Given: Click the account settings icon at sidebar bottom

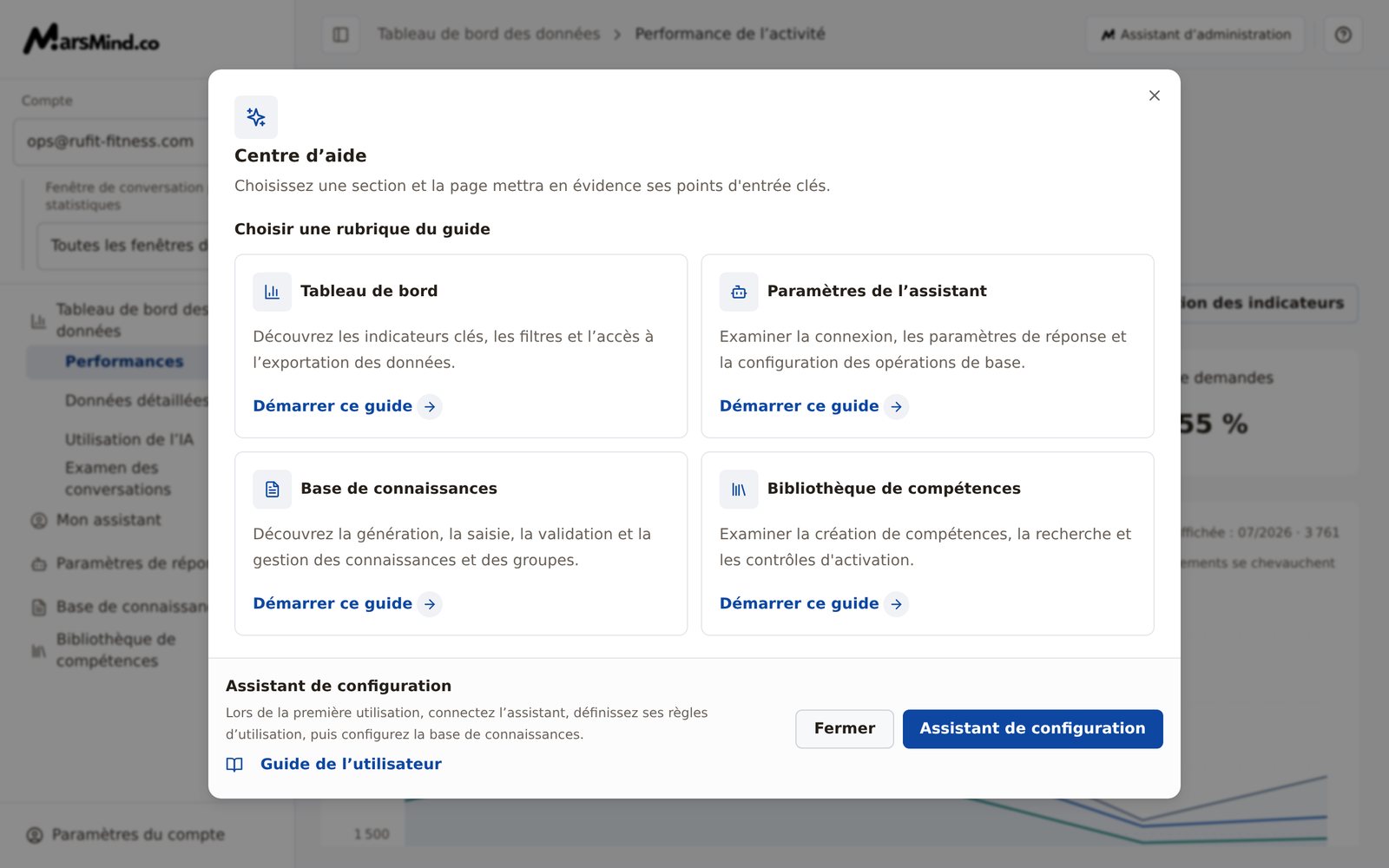Looking at the screenshot, I should pos(35,835).
